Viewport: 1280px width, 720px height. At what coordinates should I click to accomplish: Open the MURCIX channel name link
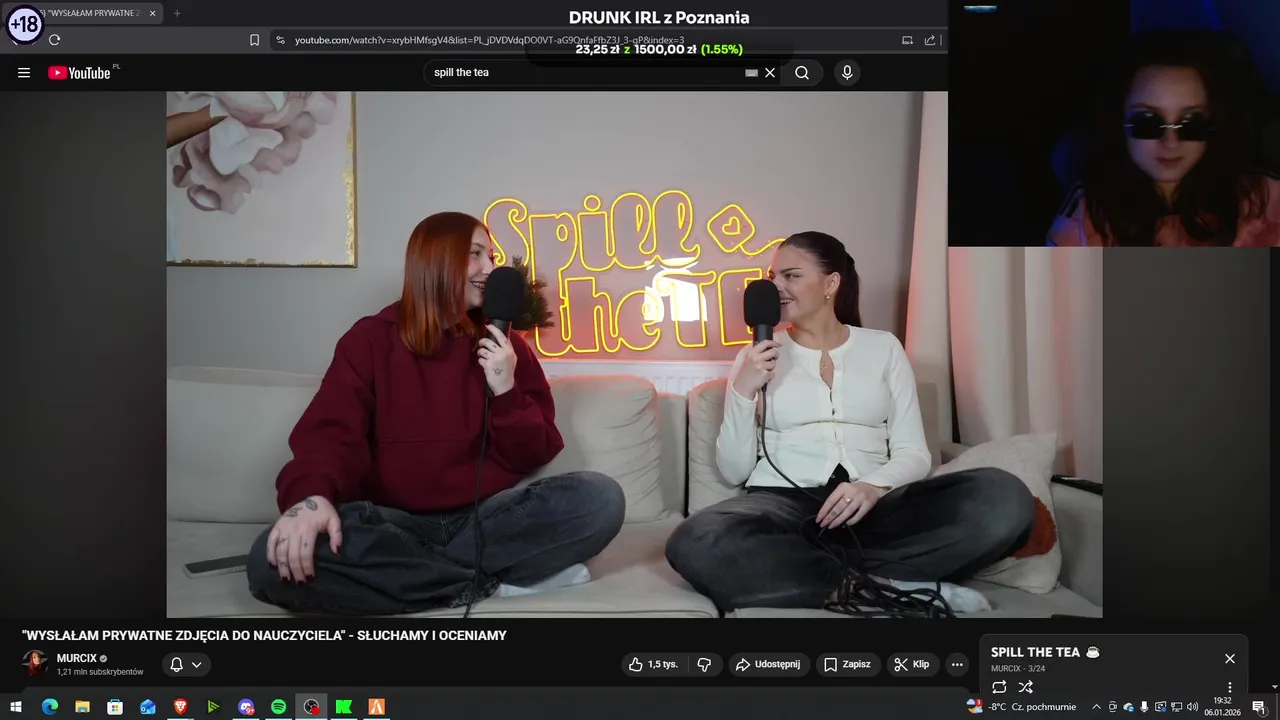pyautogui.click(x=76, y=658)
